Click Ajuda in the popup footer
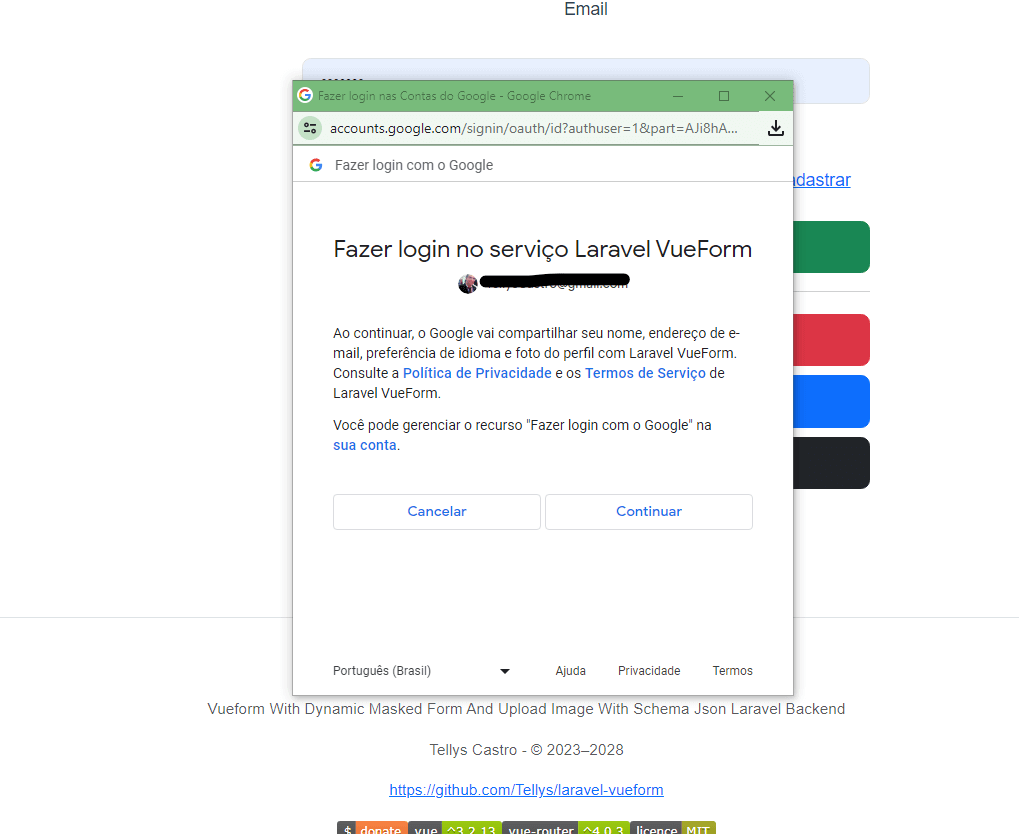This screenshot has height=834, width=1019. click(x=571, y=671)
